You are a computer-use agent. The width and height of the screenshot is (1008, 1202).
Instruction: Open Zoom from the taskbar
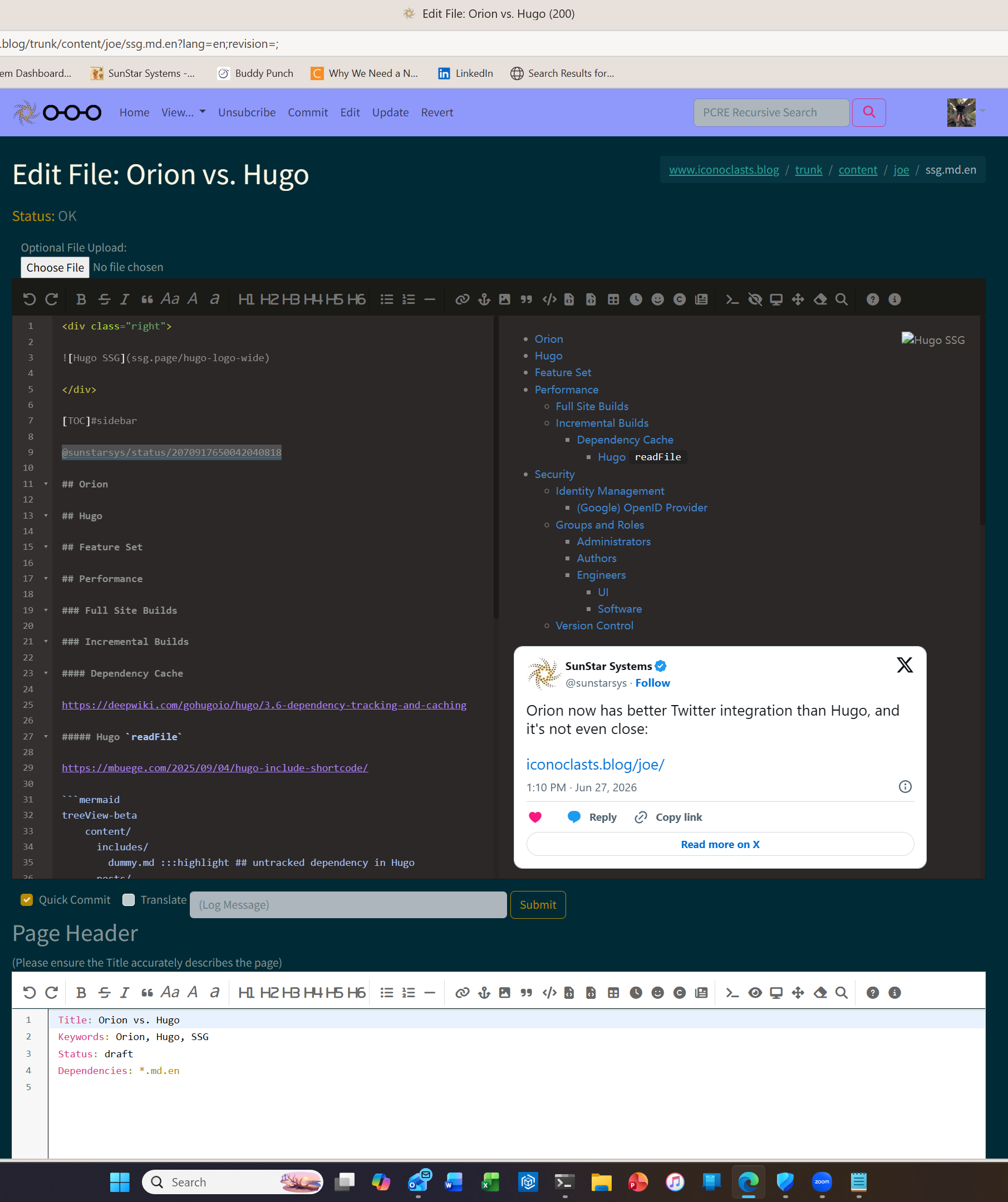coord(822,1182)
